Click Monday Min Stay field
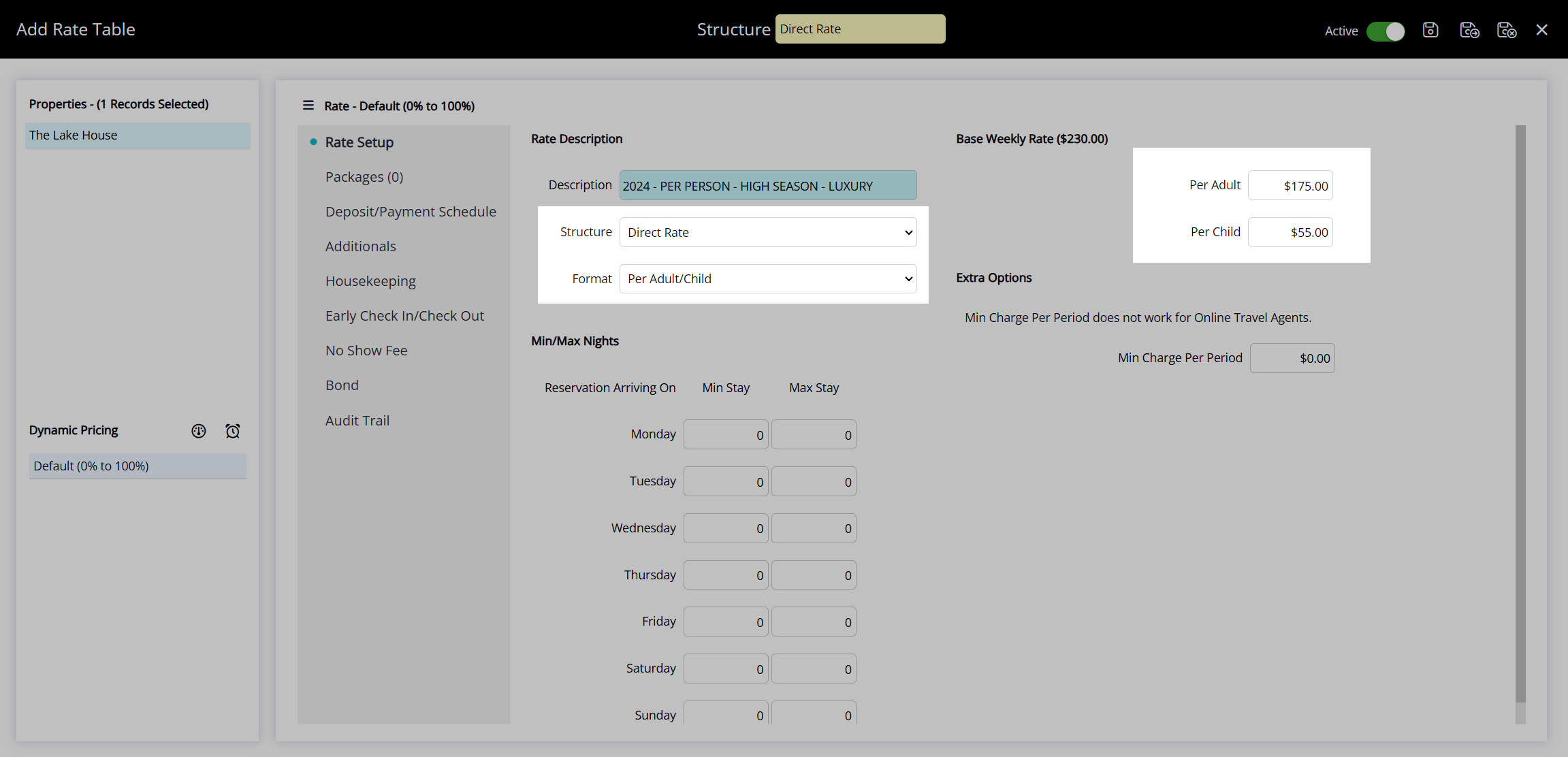The width and height of the screenshot is (1568, 757). click(x=726, y=434)
